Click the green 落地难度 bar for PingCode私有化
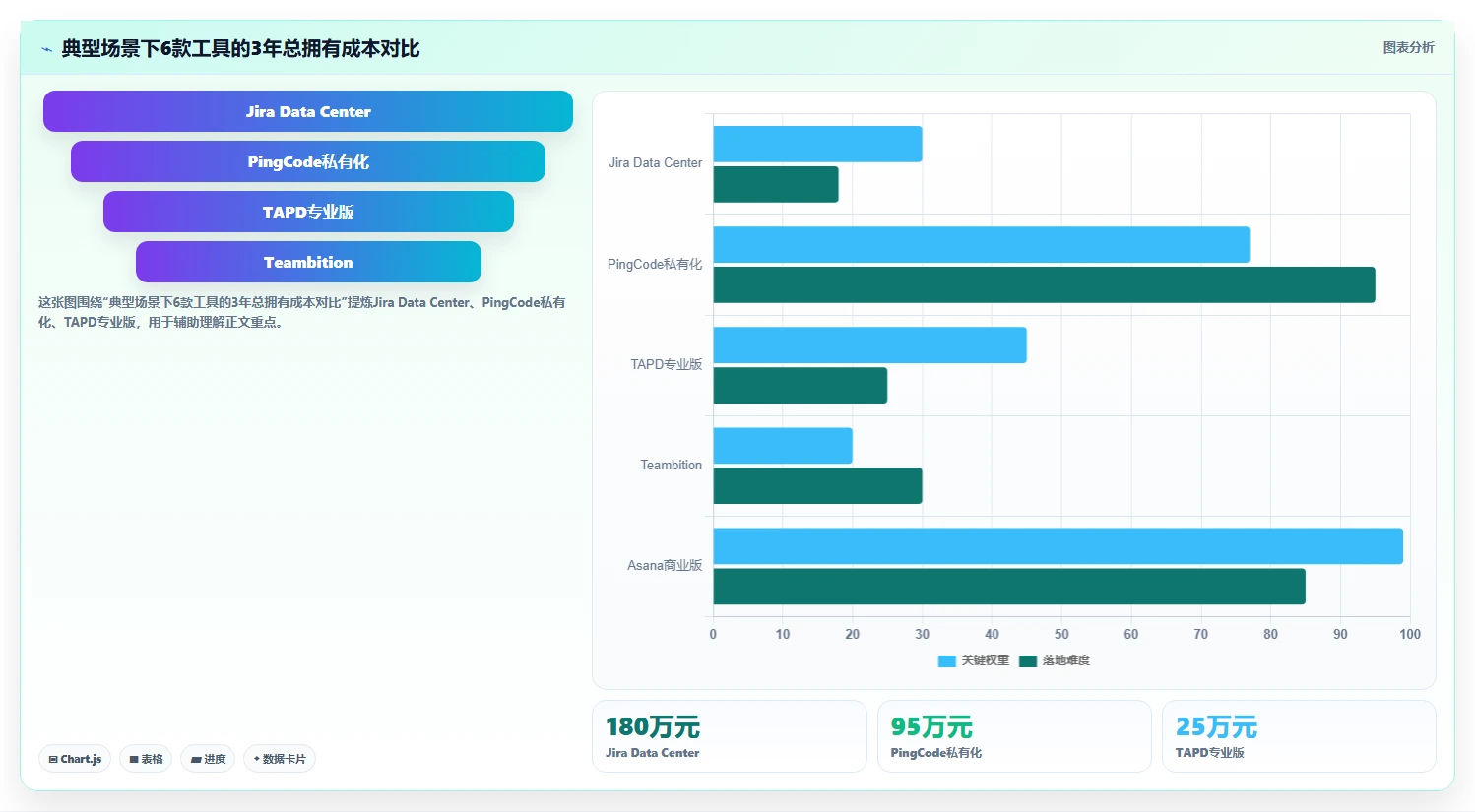Screen dimensions: 1475x812 (x=1045, y=284)
